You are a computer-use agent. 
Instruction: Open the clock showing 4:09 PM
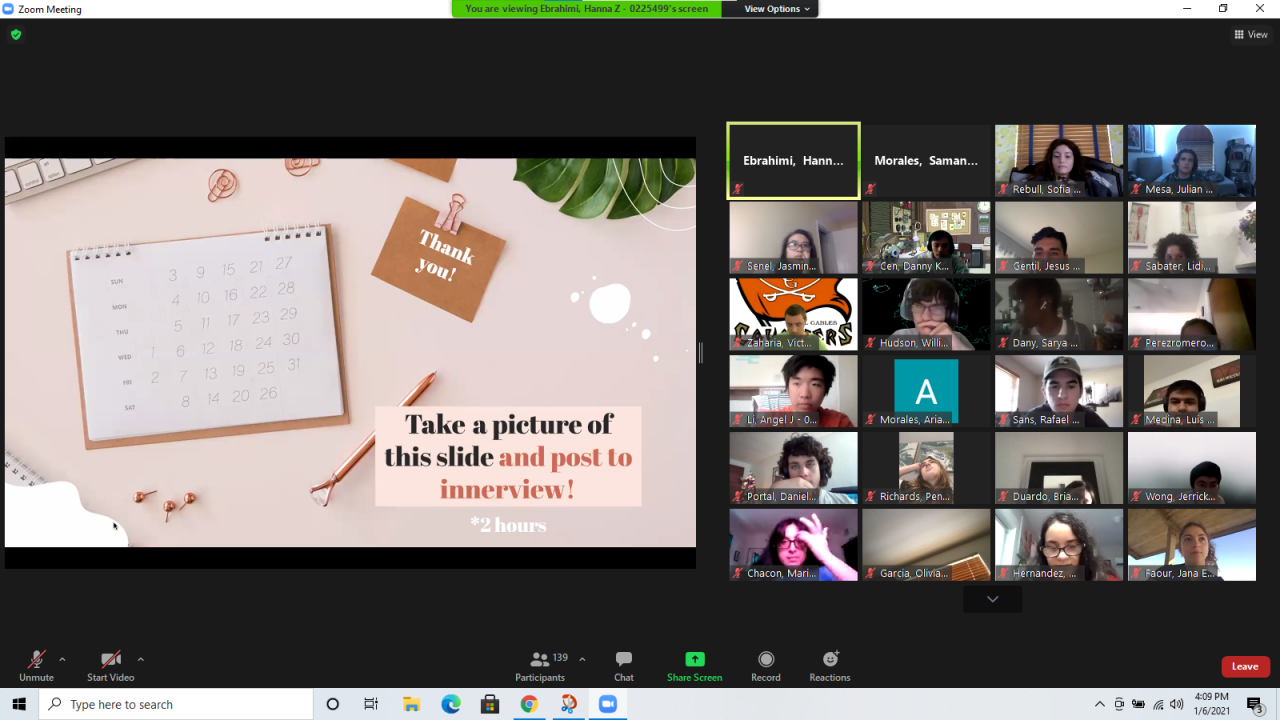1213,704
